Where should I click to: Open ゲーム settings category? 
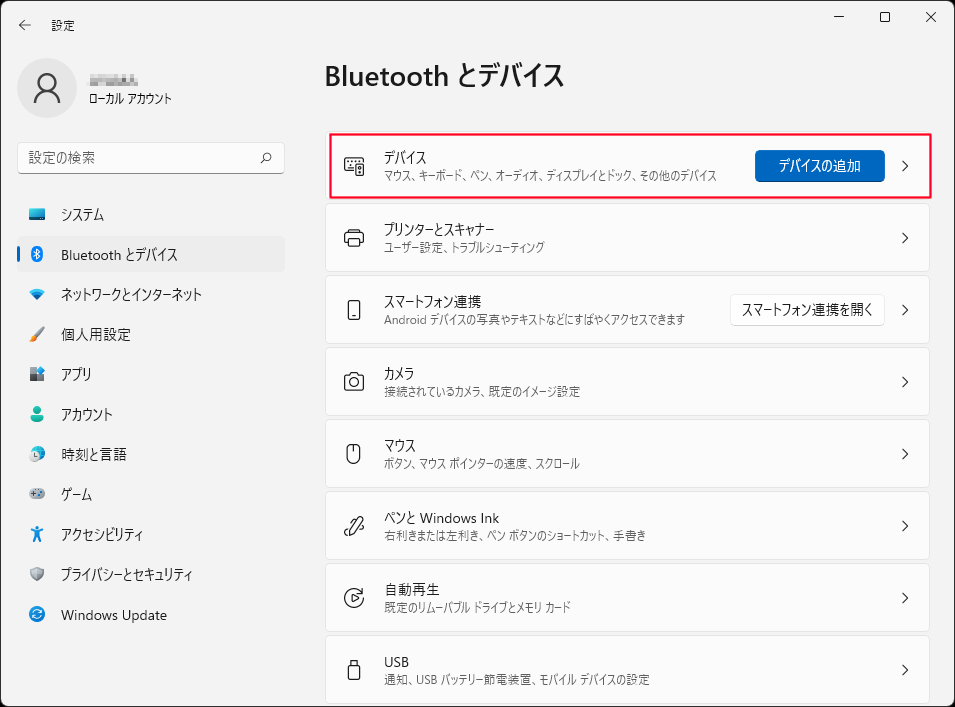(151, 494)
